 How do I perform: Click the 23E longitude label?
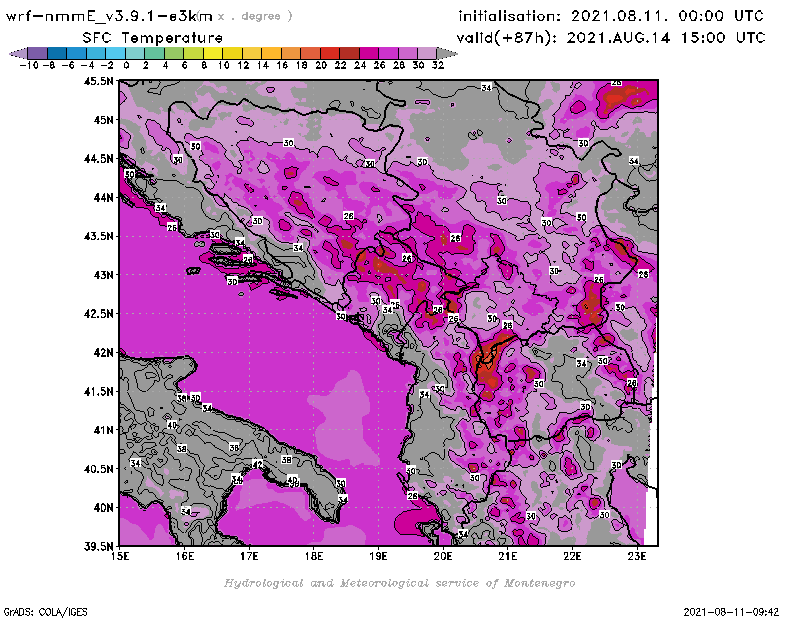[637, 556]
